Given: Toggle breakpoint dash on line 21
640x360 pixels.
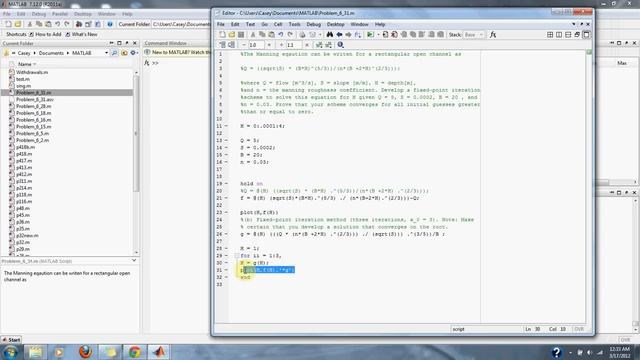Looking at the screenshot, I should [x=226, y=198].
